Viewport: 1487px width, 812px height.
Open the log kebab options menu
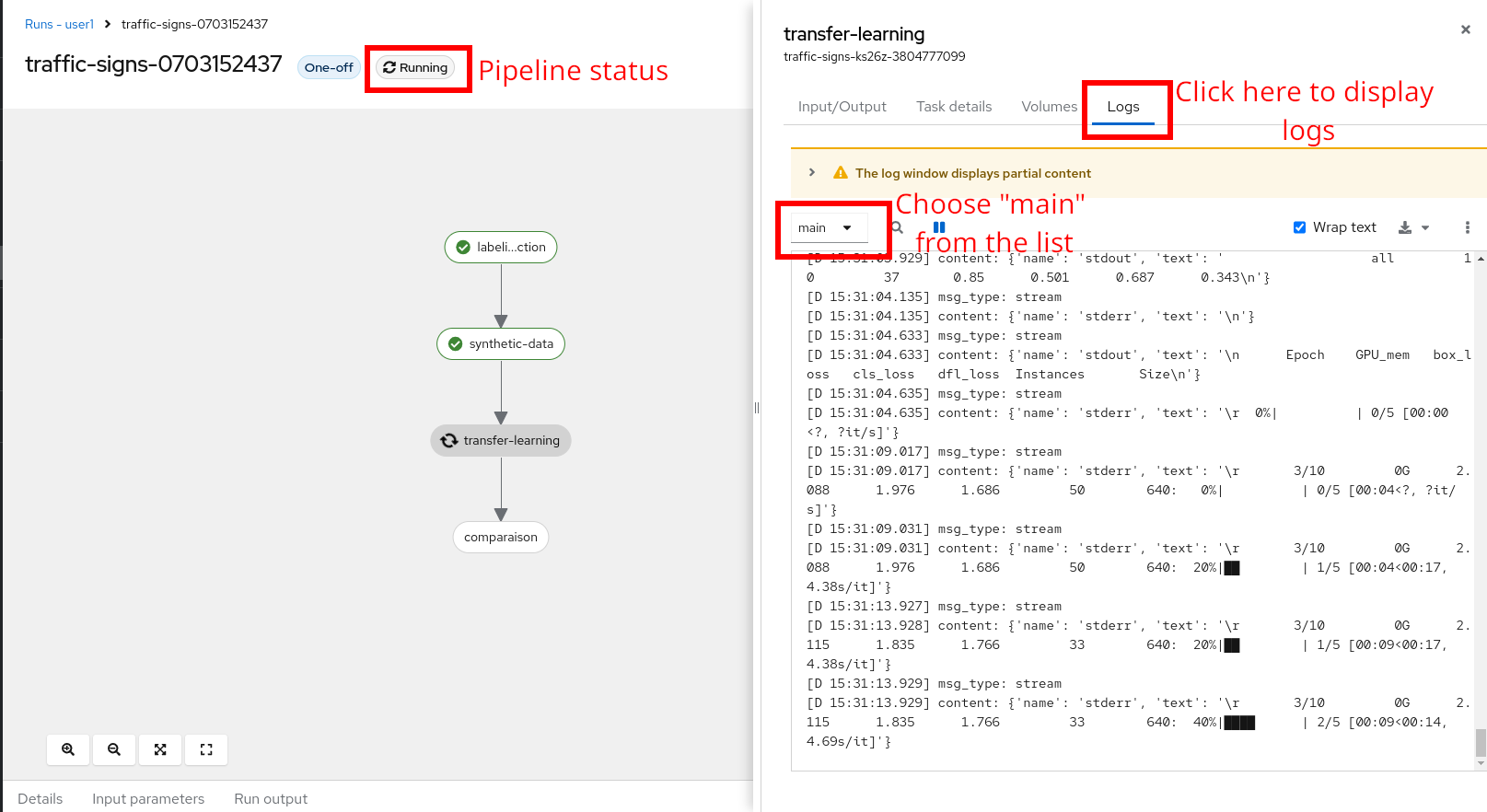[x=1468, y=227]
